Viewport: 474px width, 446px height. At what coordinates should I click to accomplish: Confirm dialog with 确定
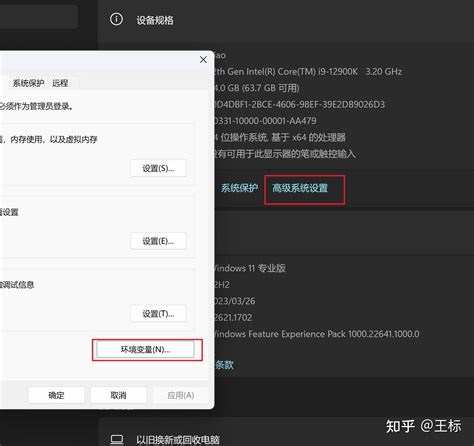(x=56, y=395)
